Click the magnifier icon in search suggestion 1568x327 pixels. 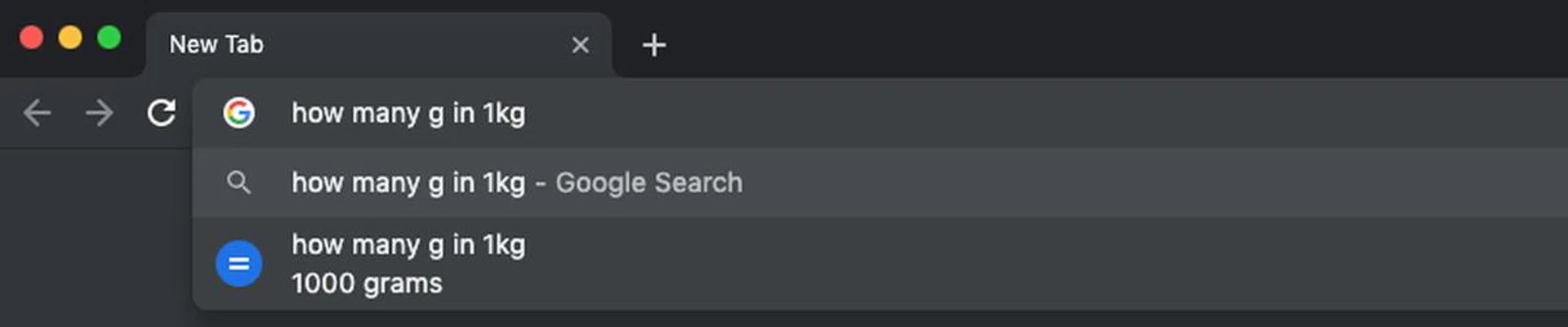(x=238, y=182)
